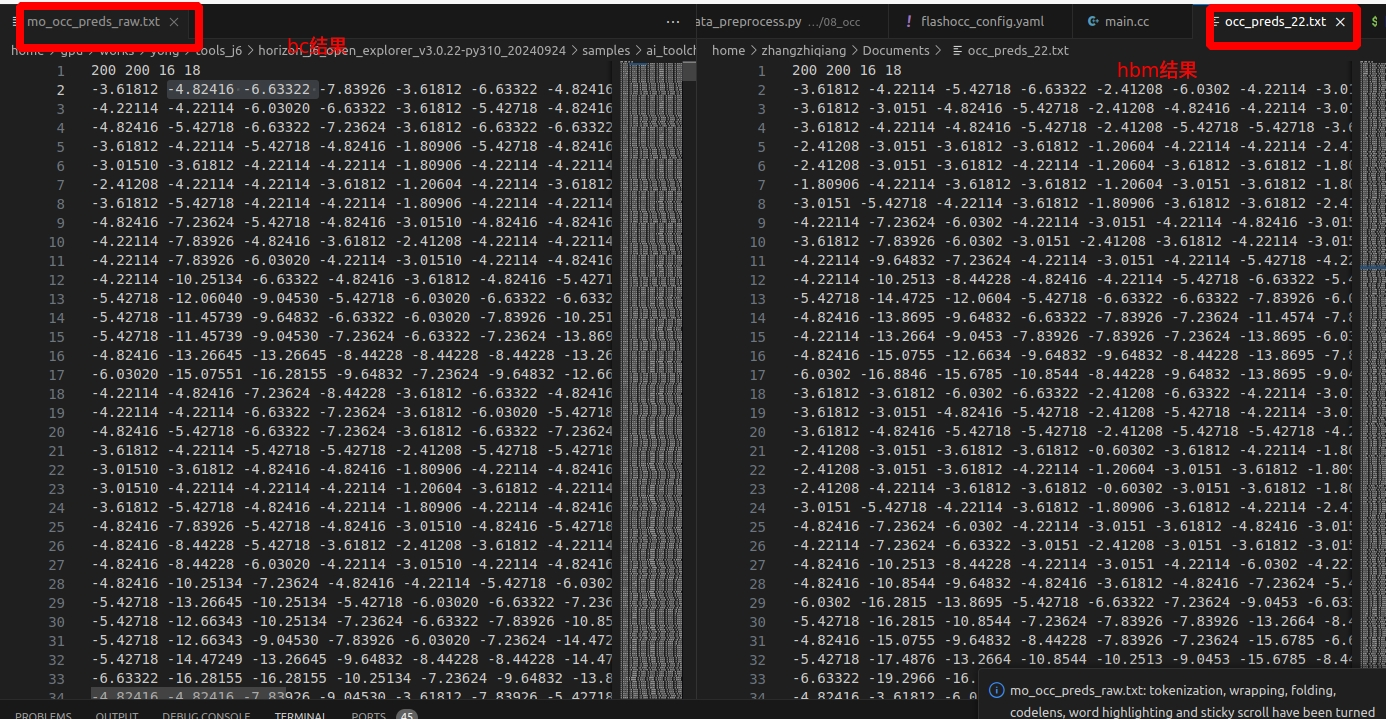This screenshot has width=1386, height=719.
Task: Click the YAML icon on flashocc_config.yaml tab
Action: [908, 22]
